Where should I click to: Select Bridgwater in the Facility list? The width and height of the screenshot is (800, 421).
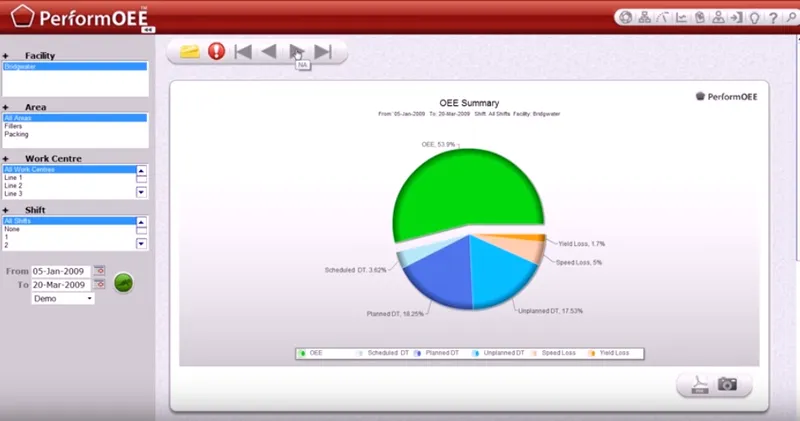(x=75, y=66)
